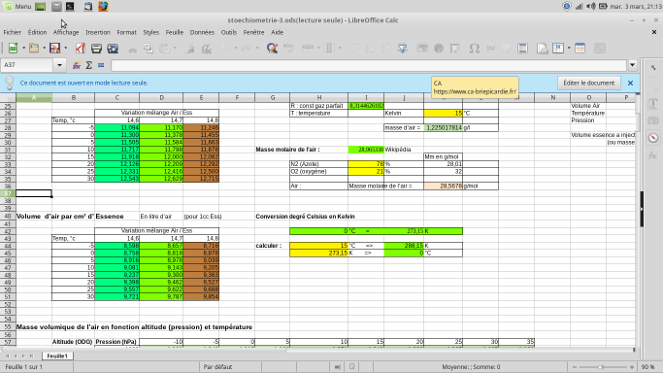The height and width of the screenshot is (373, 663).
Task: Click the Éditer le document button
Action: 589,83
